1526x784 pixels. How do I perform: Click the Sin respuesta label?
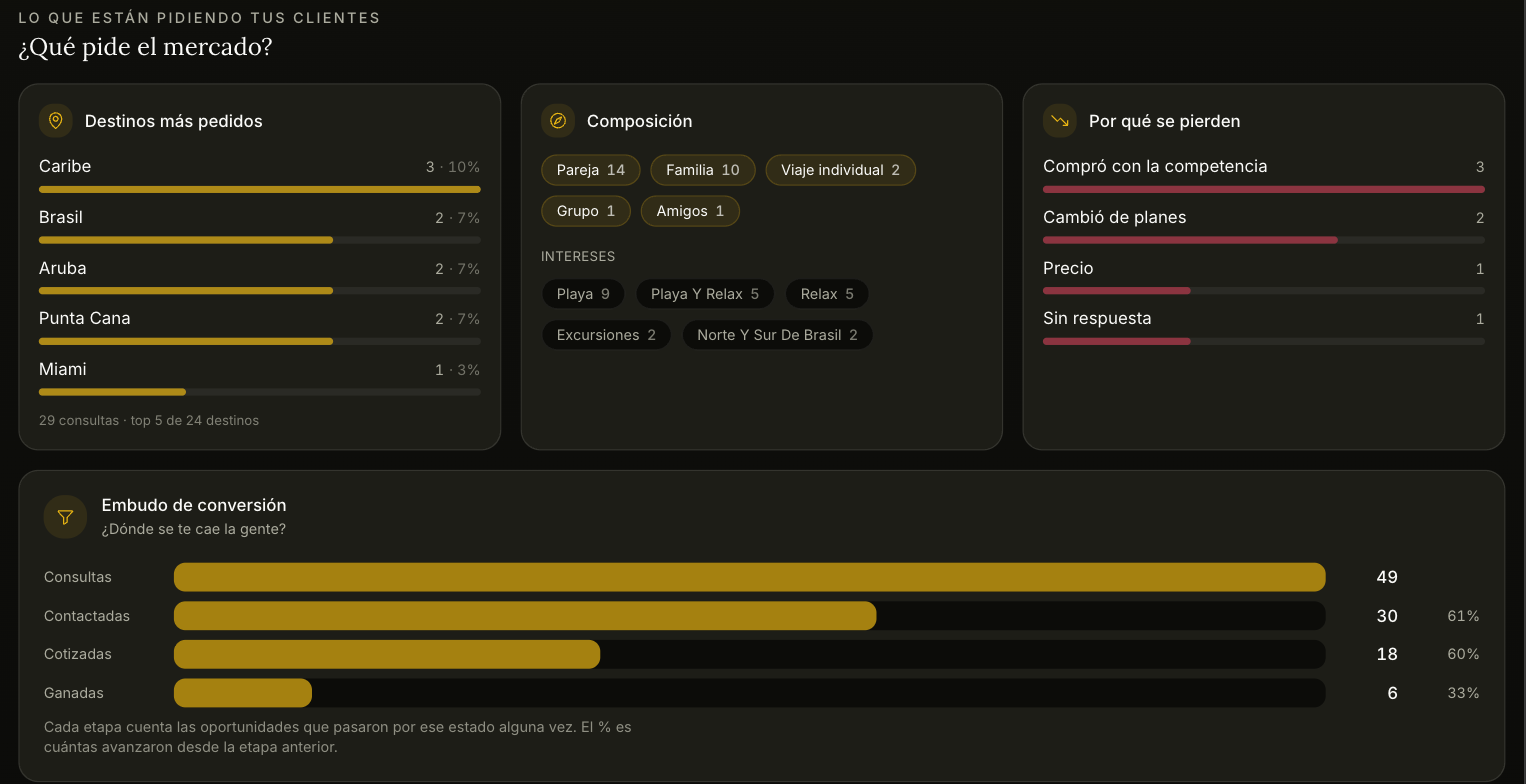pos(1097,318)
